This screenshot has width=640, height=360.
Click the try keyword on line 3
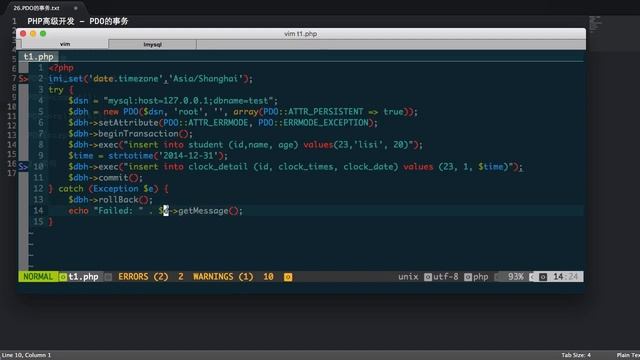tap(56, 90)
